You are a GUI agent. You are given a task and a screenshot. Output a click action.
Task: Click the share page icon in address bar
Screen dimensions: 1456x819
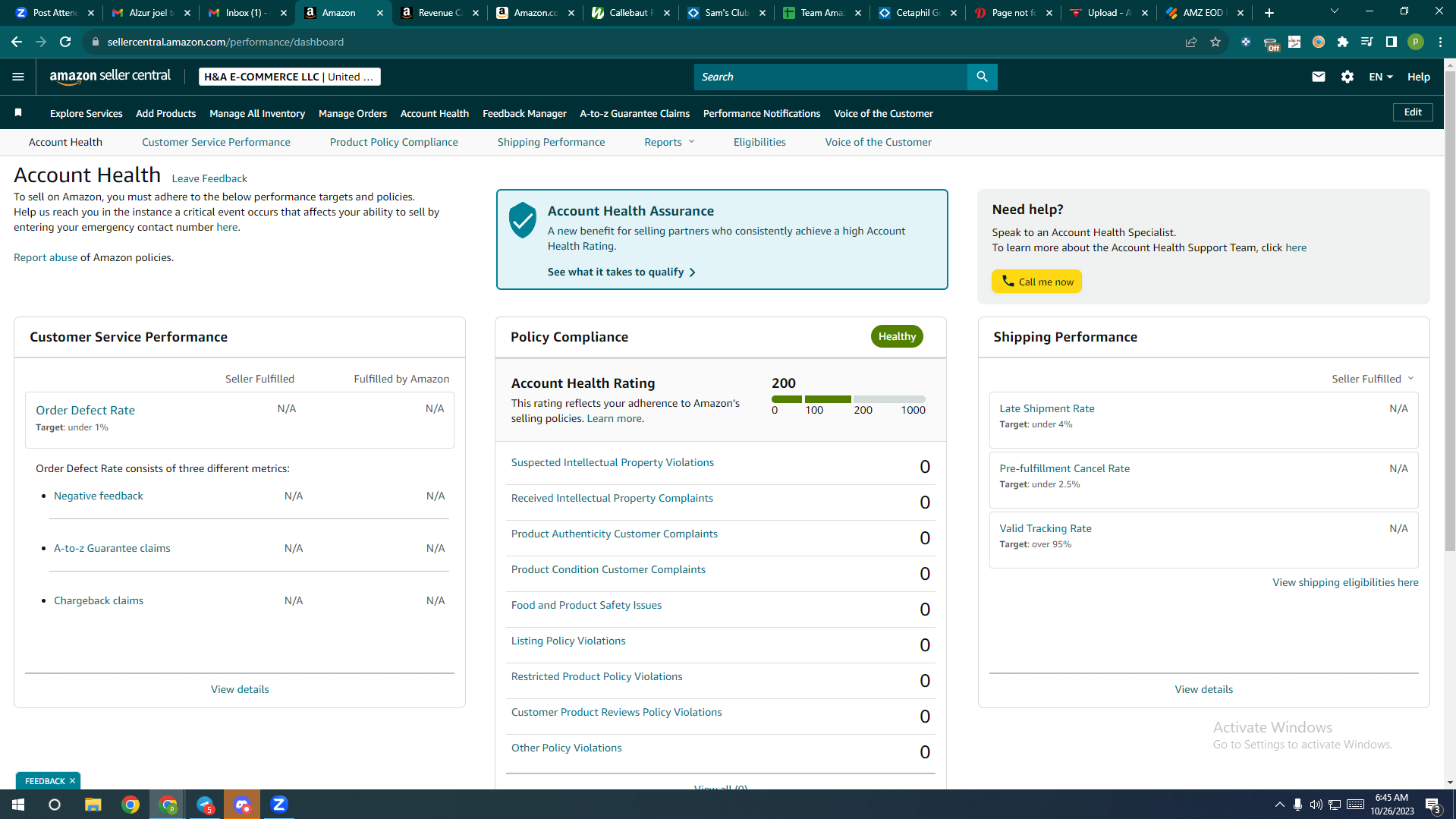coord(1191,42)
